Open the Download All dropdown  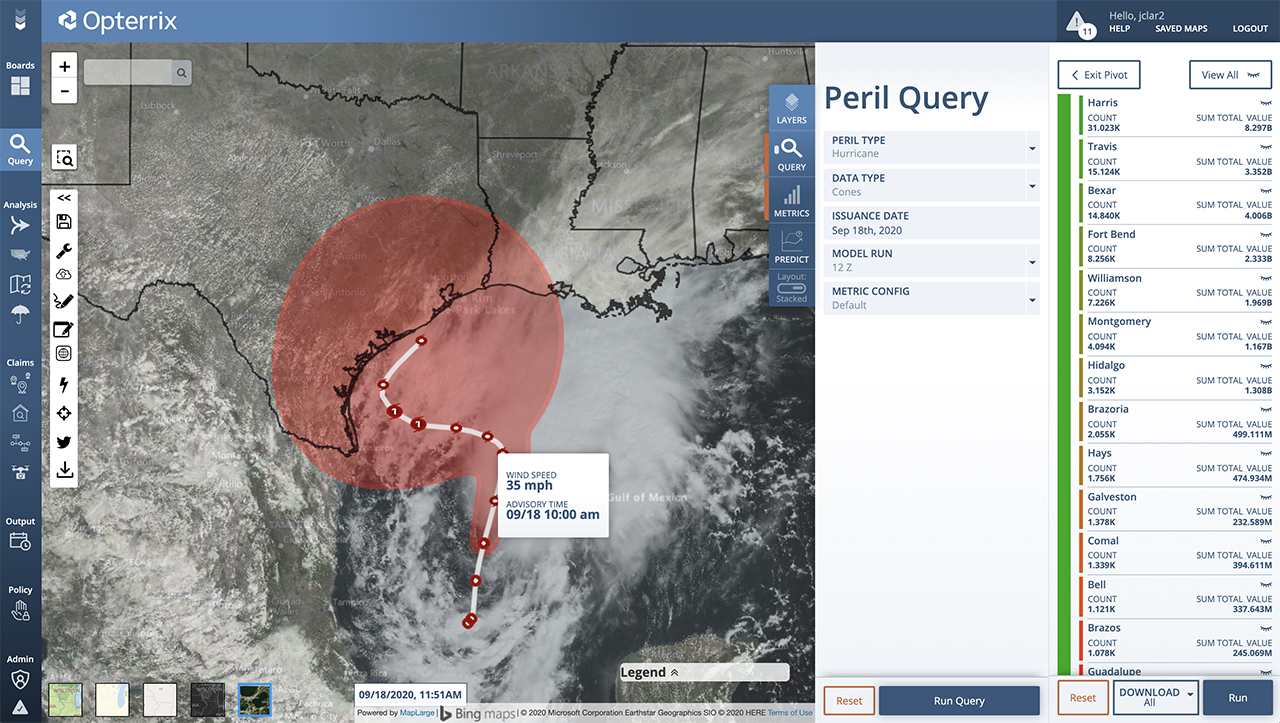[x=1155, y=697]
